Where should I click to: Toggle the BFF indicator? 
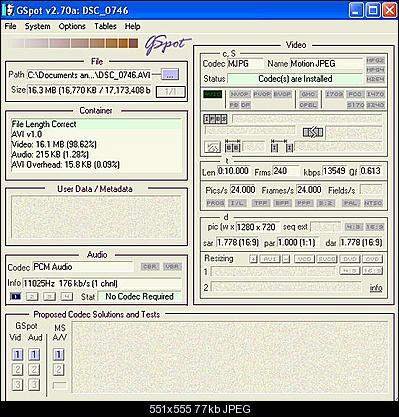282,203
